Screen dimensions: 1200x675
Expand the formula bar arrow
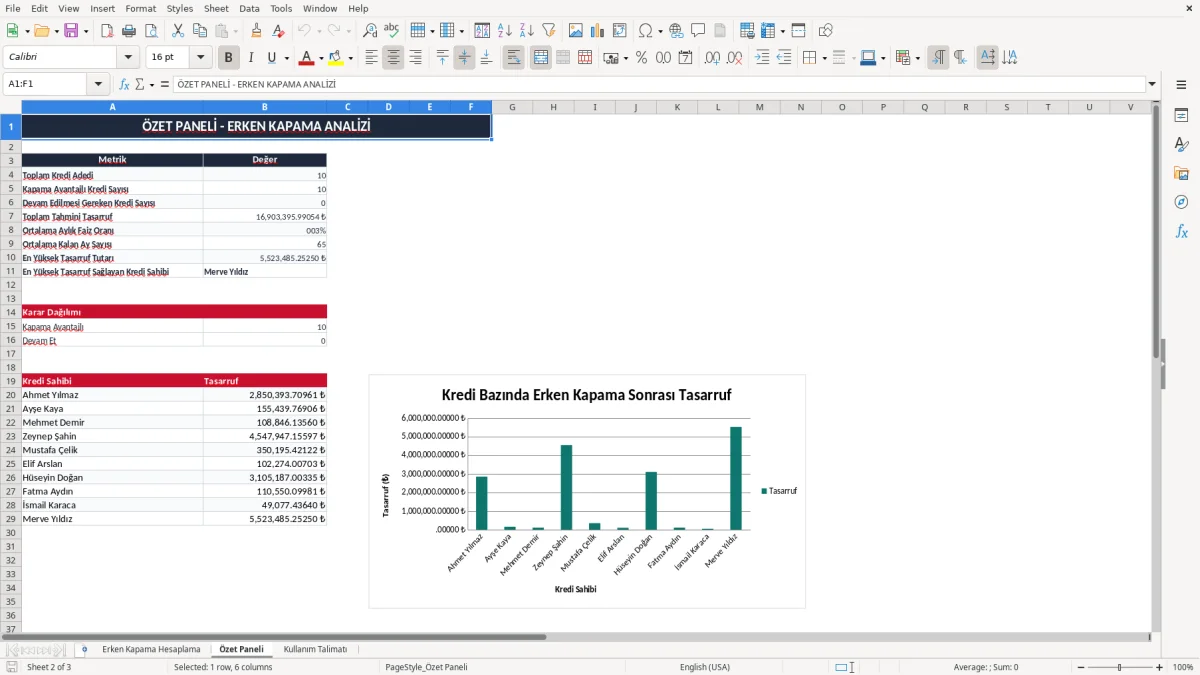click(1152, 85)
